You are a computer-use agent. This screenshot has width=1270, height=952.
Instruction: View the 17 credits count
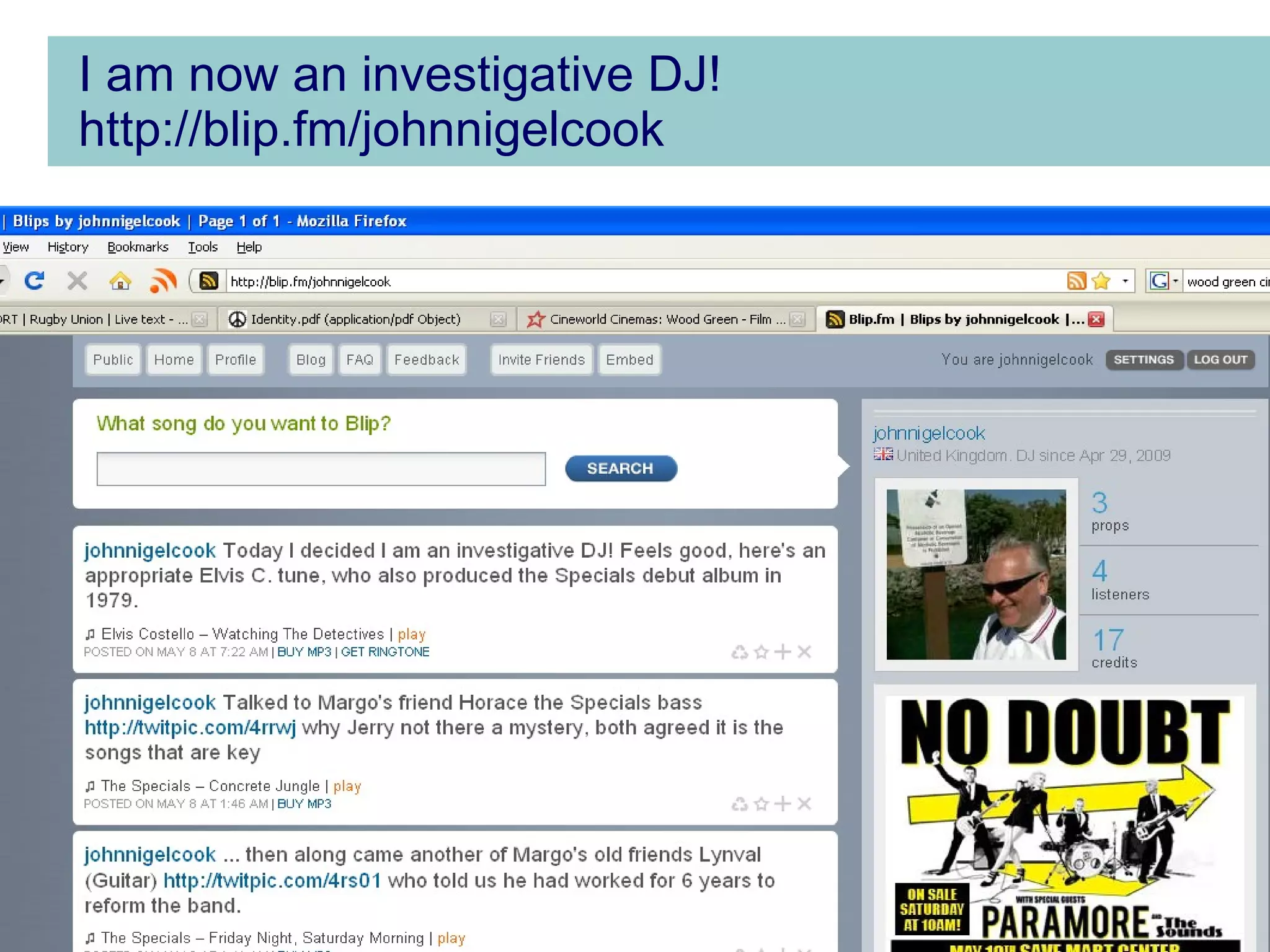pyautogui.click(x=1114, y=648)
